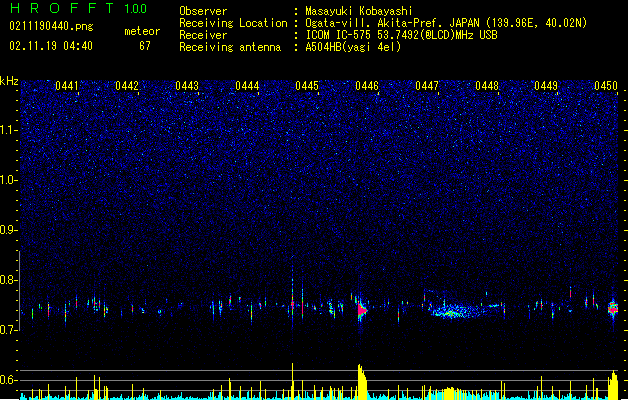Click the Receiving Location value text
The image size is (629, 400).
tap(446, 23)
